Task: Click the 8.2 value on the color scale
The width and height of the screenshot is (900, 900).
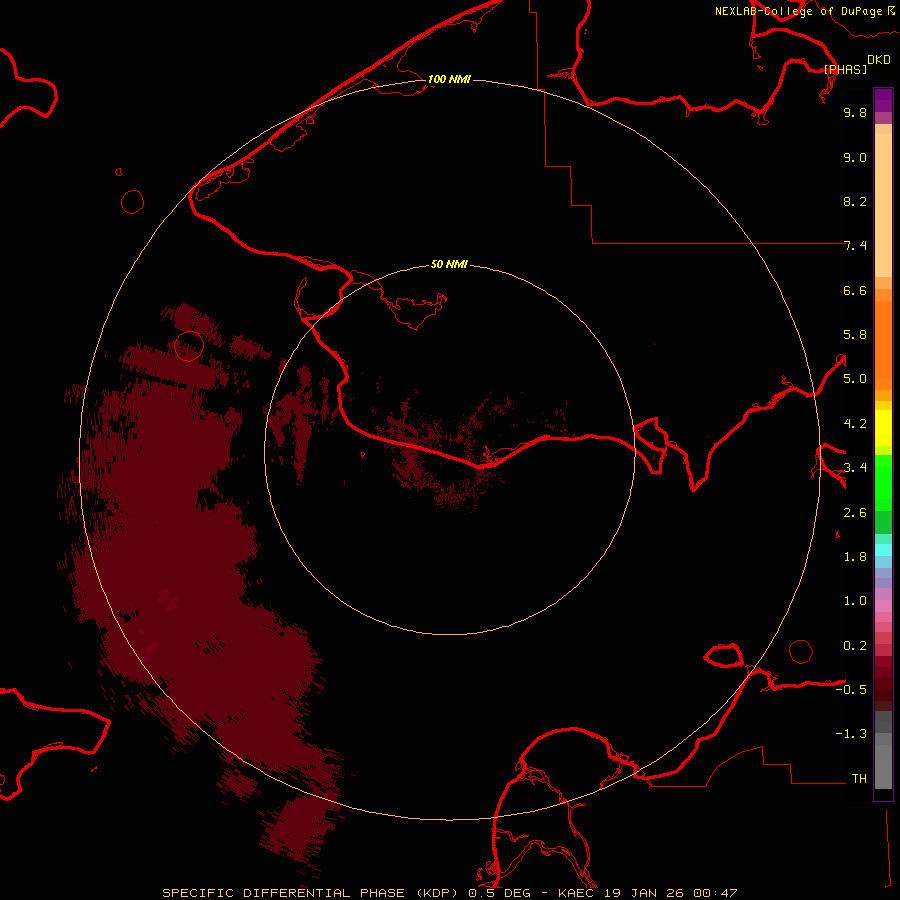Action: click(855, 201)
